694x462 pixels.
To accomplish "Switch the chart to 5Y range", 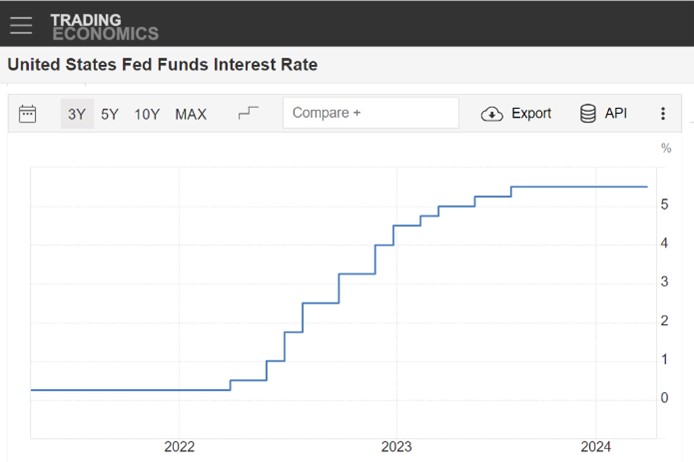I will (x=110, y=114).
